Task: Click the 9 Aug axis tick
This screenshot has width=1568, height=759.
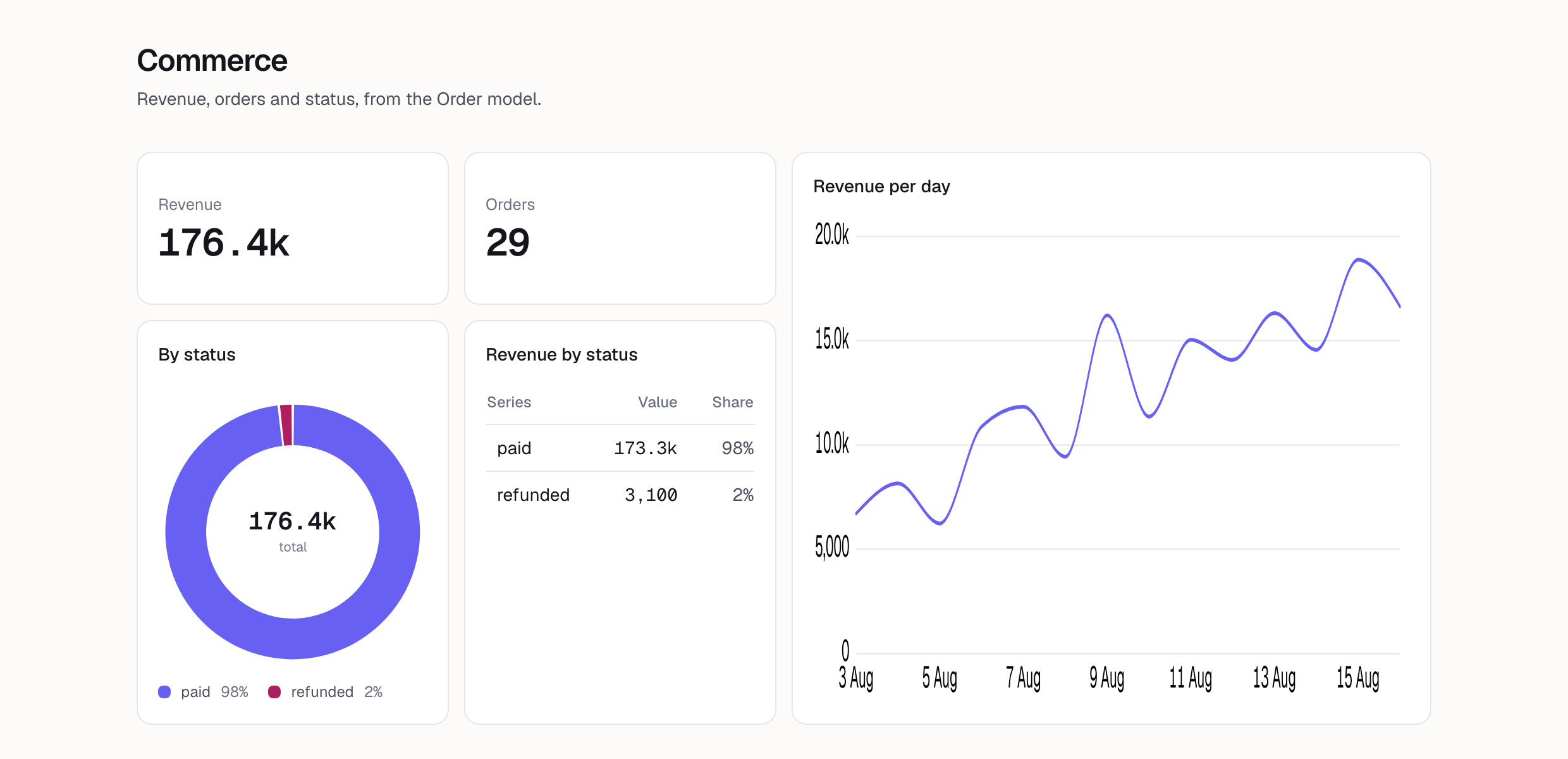Action: tap(1106, 678)
